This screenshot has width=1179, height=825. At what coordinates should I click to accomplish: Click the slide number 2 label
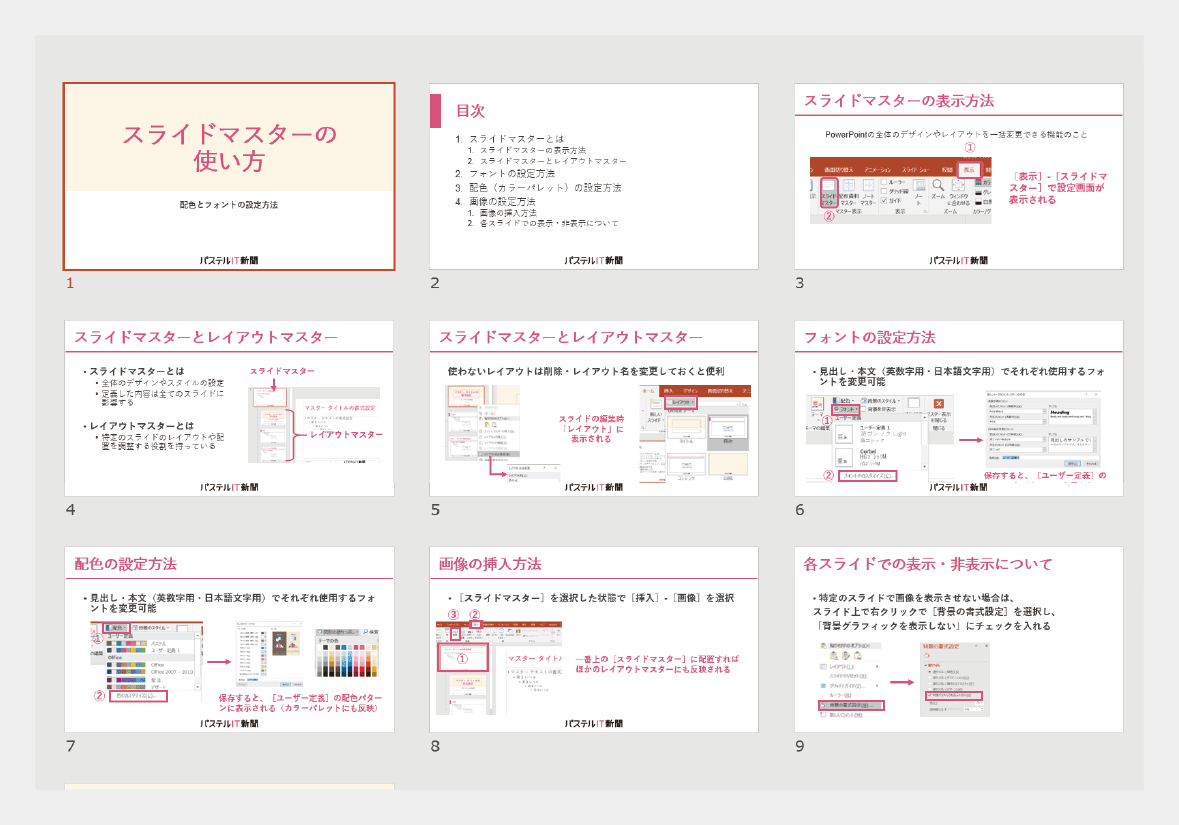pyautogui.click(x=435, y=284)
